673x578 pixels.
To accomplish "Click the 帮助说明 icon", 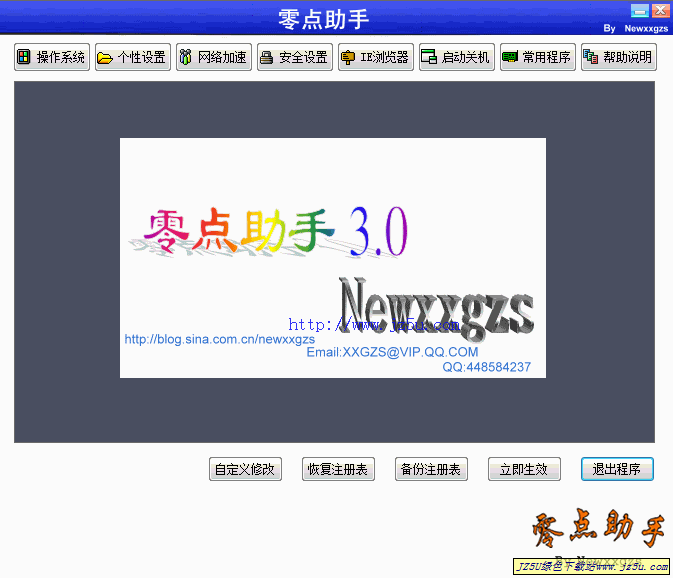I will [591, 57].
